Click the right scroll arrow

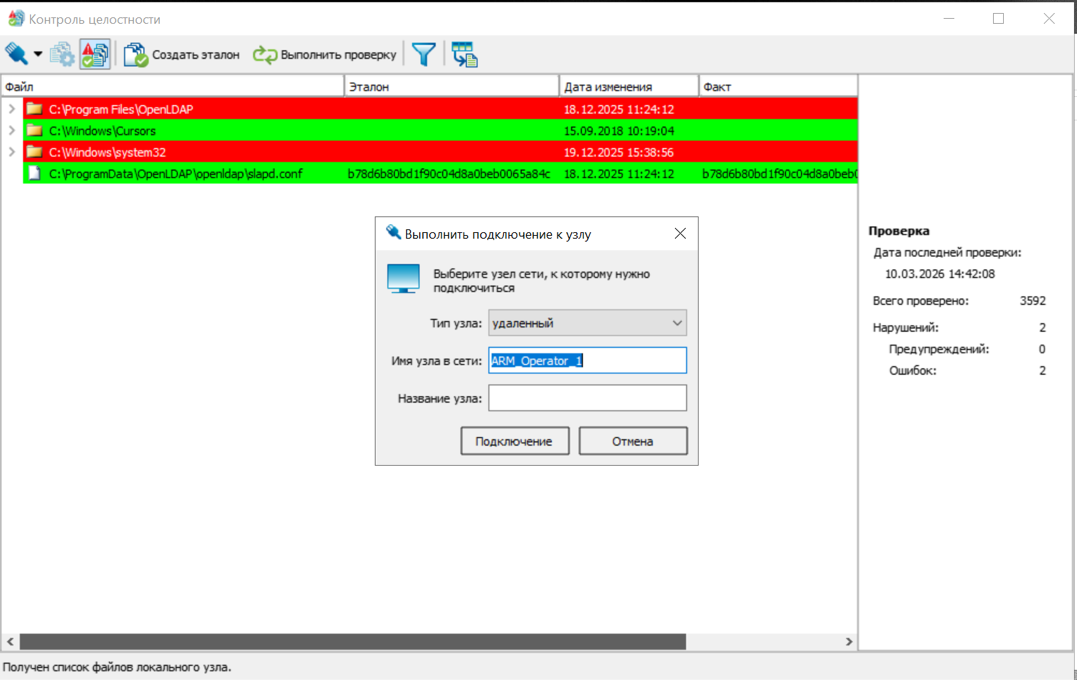pos(849,642)
